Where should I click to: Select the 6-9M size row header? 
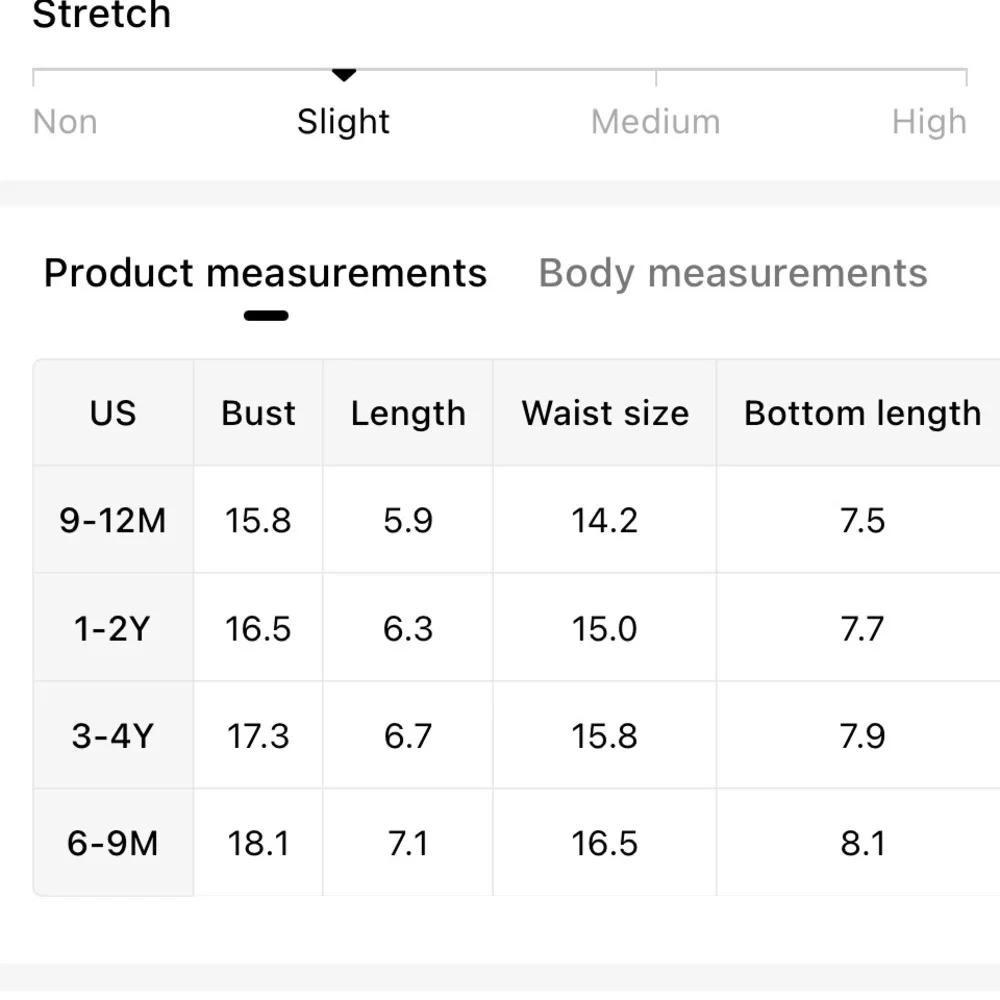[x=113, y=842]
